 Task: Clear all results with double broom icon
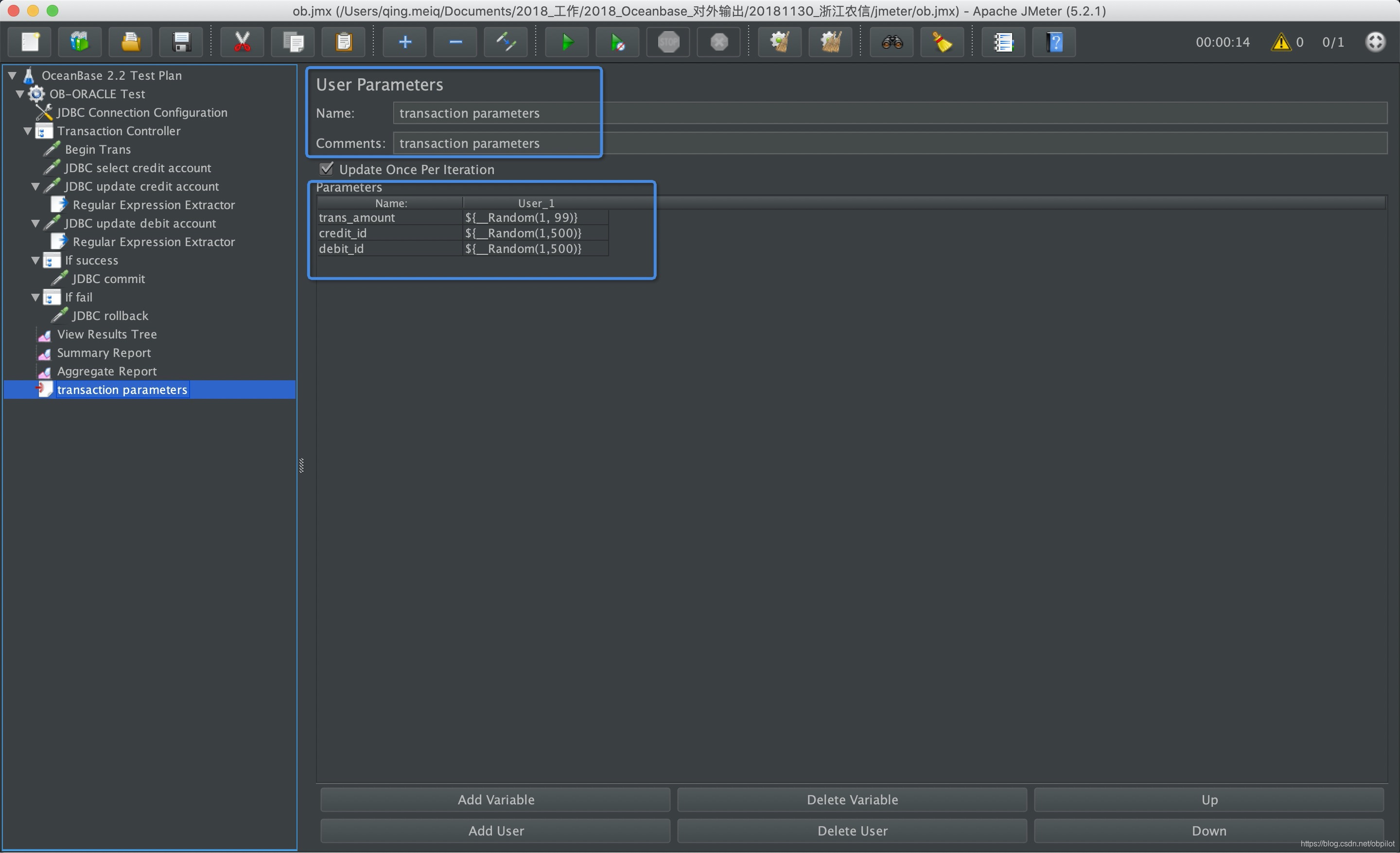[830, 42]
